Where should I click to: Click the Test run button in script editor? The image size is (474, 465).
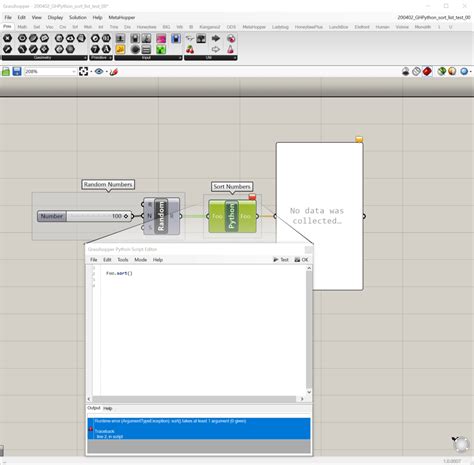[281, 260]
